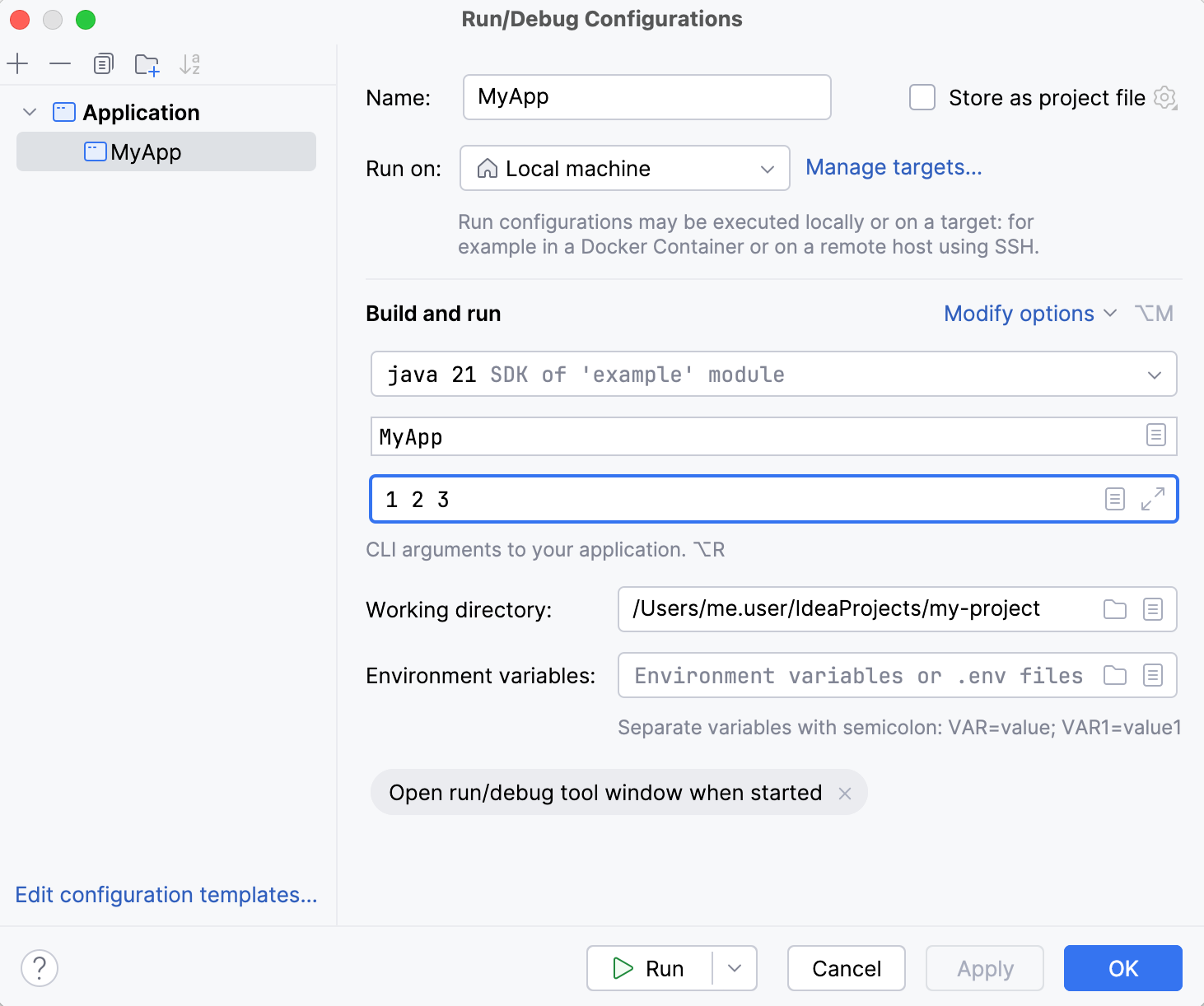This screenshot has height=1006, width=1204.
Task: Copy the MyApp configuration
Action: (x=103, y=63)
